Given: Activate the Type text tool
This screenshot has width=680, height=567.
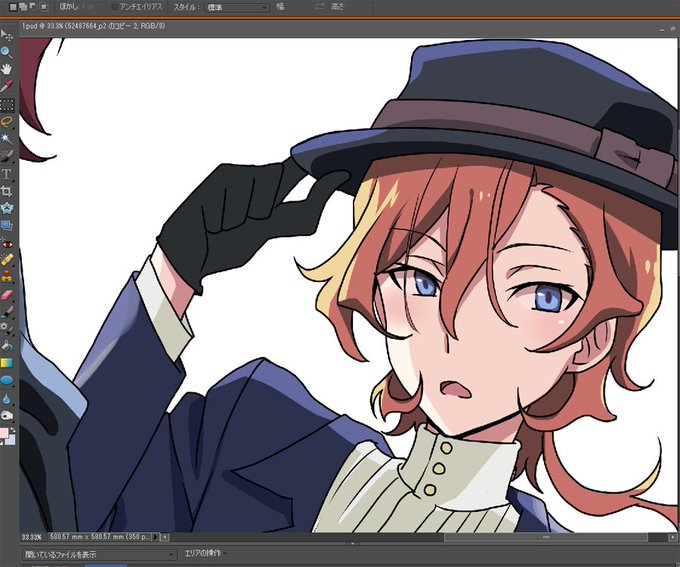Looking at the screenshot, I should 7,174.
